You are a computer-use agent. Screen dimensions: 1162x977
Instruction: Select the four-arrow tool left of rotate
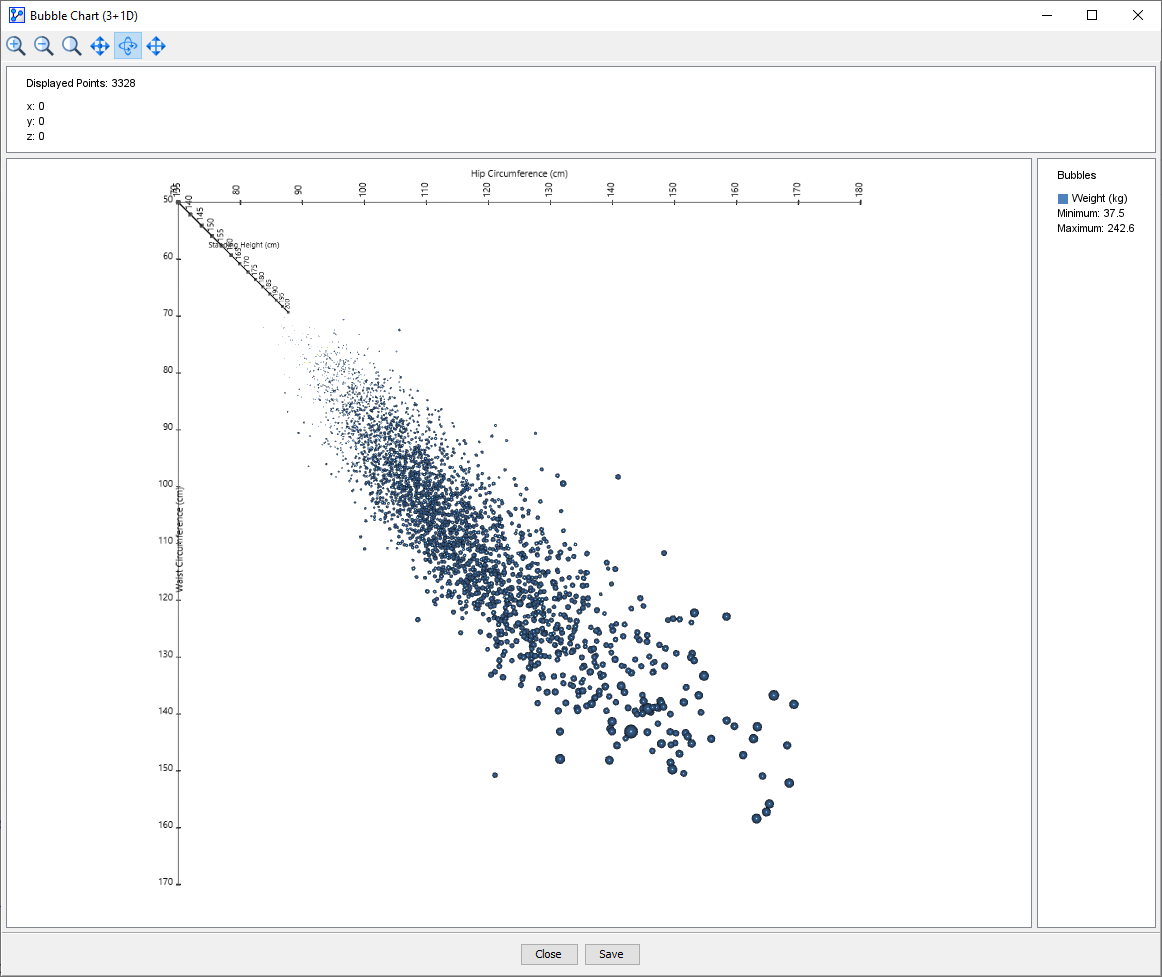tap(100, 46)
